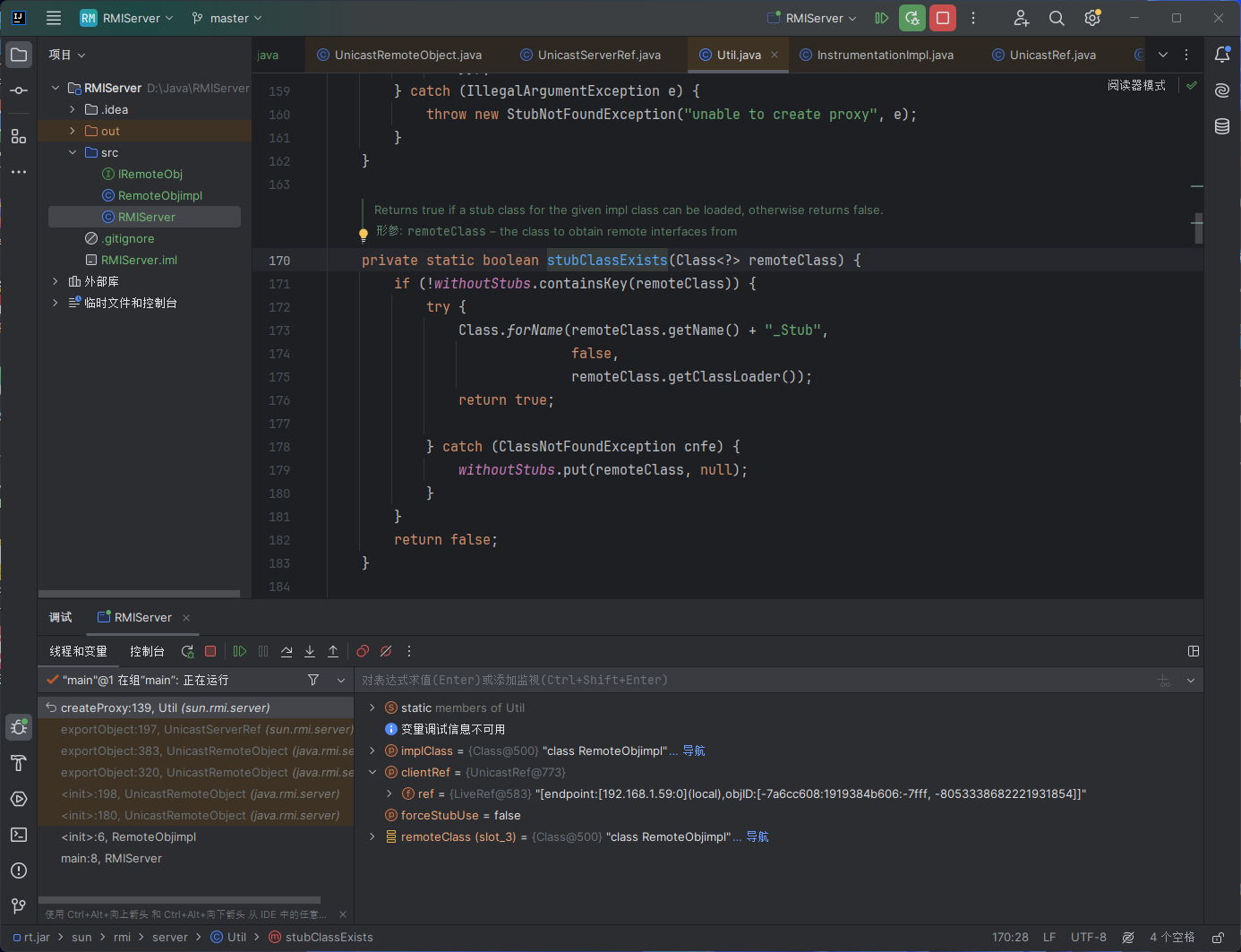Close the Util.java tab
1241x952 pixels.
775,55
